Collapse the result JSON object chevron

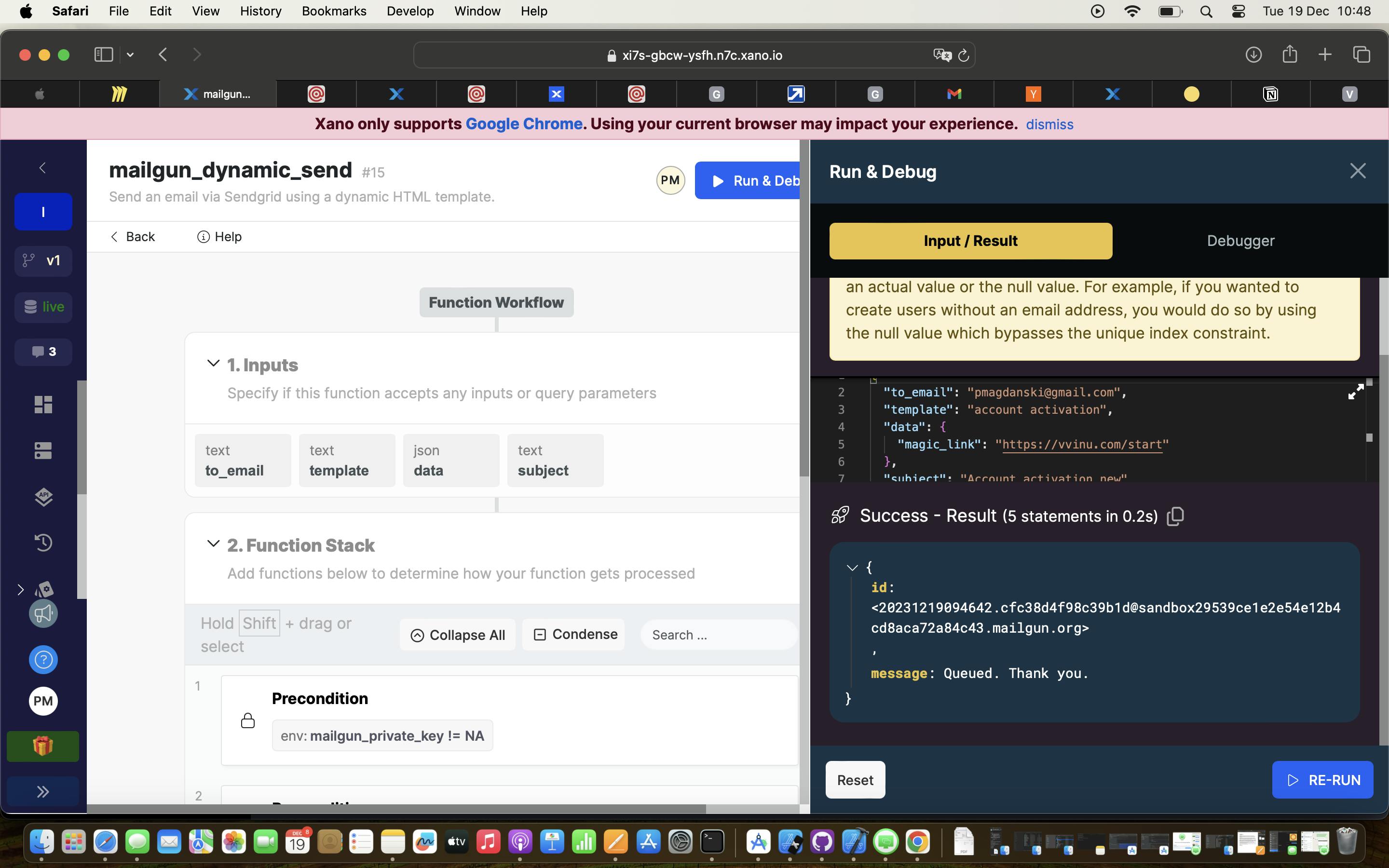point(852,568)
